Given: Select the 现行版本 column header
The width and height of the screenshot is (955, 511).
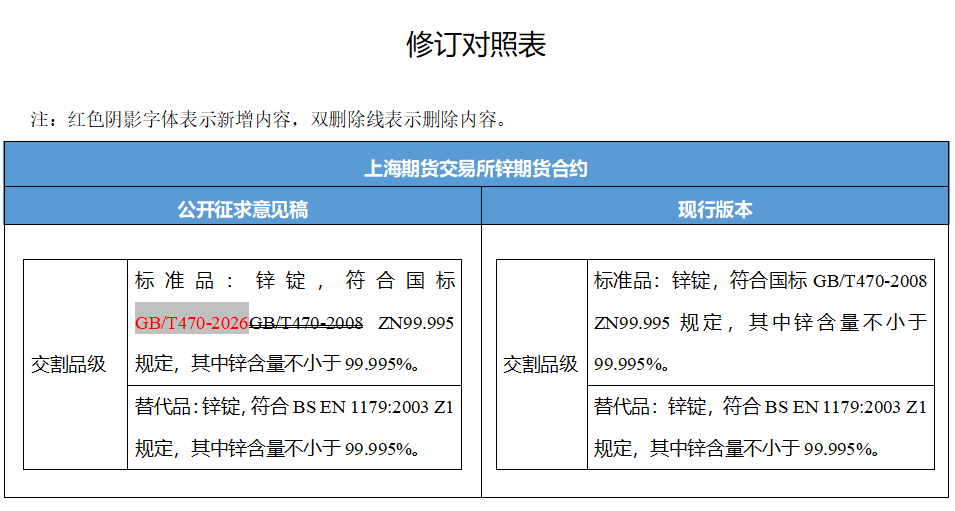Looking at the screenshot, I should coord(715,210).
